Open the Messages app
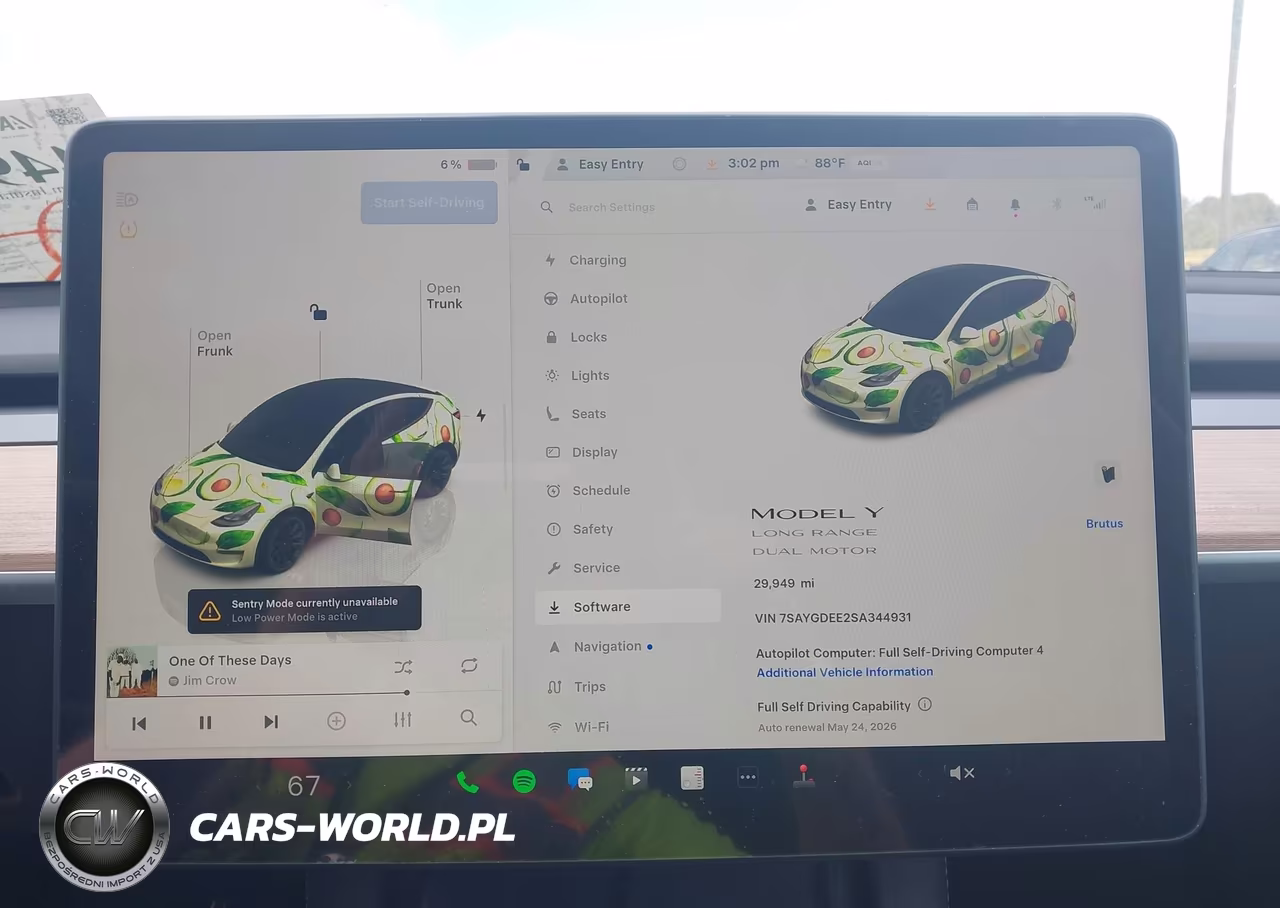 click(580, 780)
